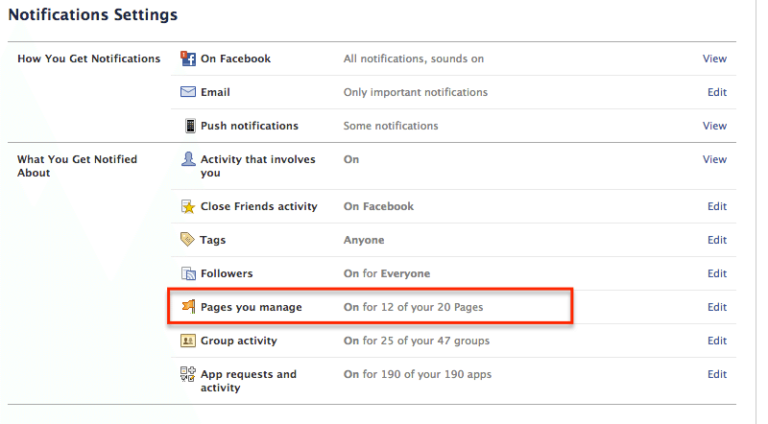
Task: Select the Followers row label
Action: coord(227,273)
